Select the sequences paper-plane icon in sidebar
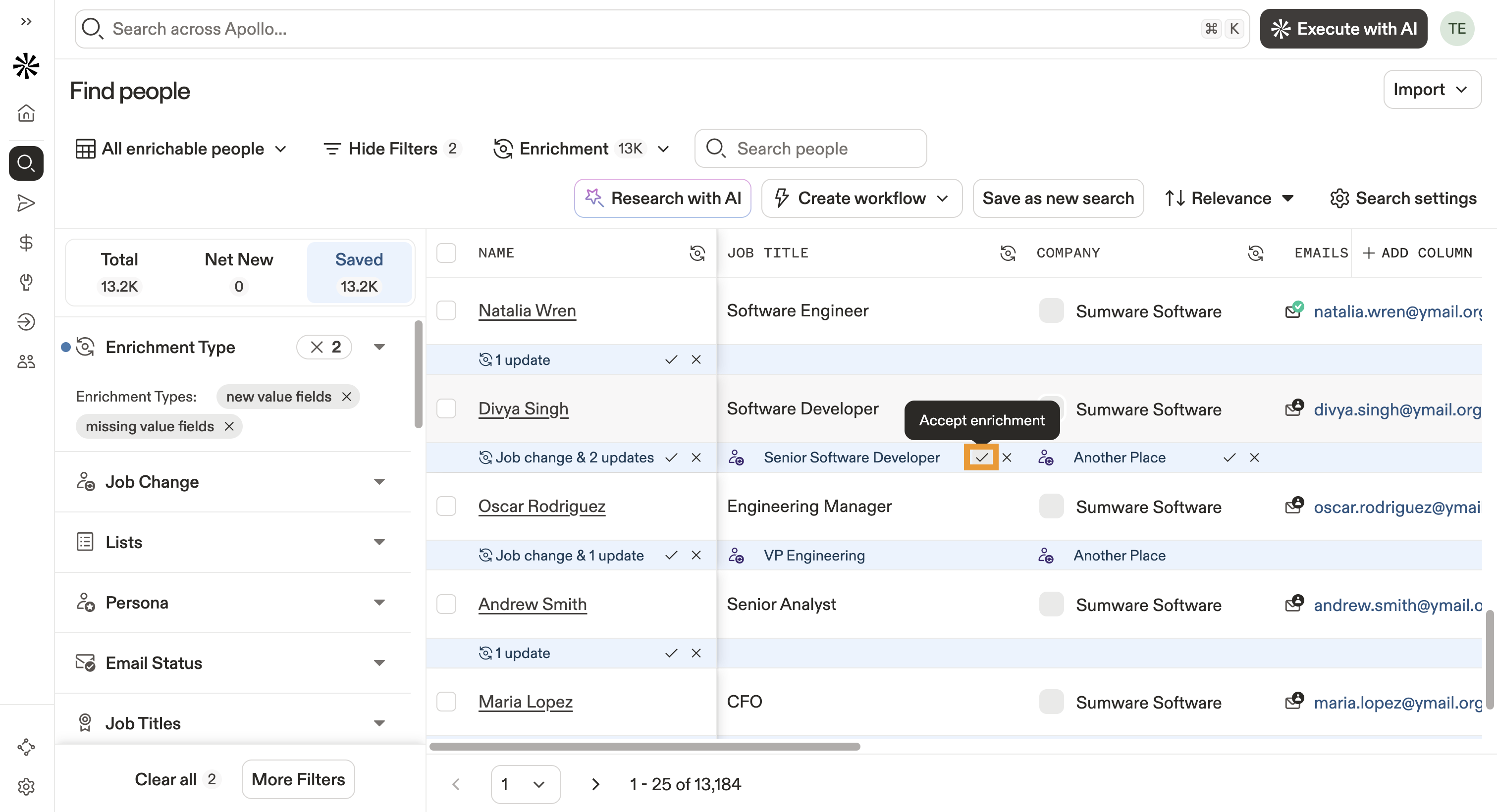This screenshot has width=1497, height=812. click(26, 203)
